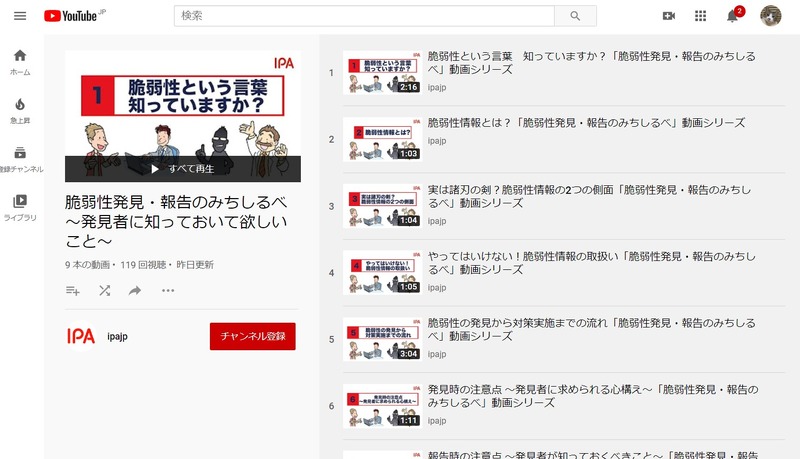
Task: Open the create video camera icon
Action: [669, 16]
